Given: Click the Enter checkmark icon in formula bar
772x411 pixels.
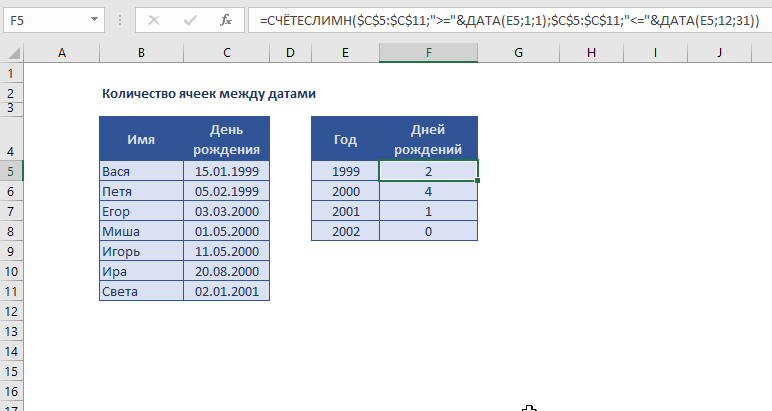Looking at the screenshot, I should click(x=190, y=20).
